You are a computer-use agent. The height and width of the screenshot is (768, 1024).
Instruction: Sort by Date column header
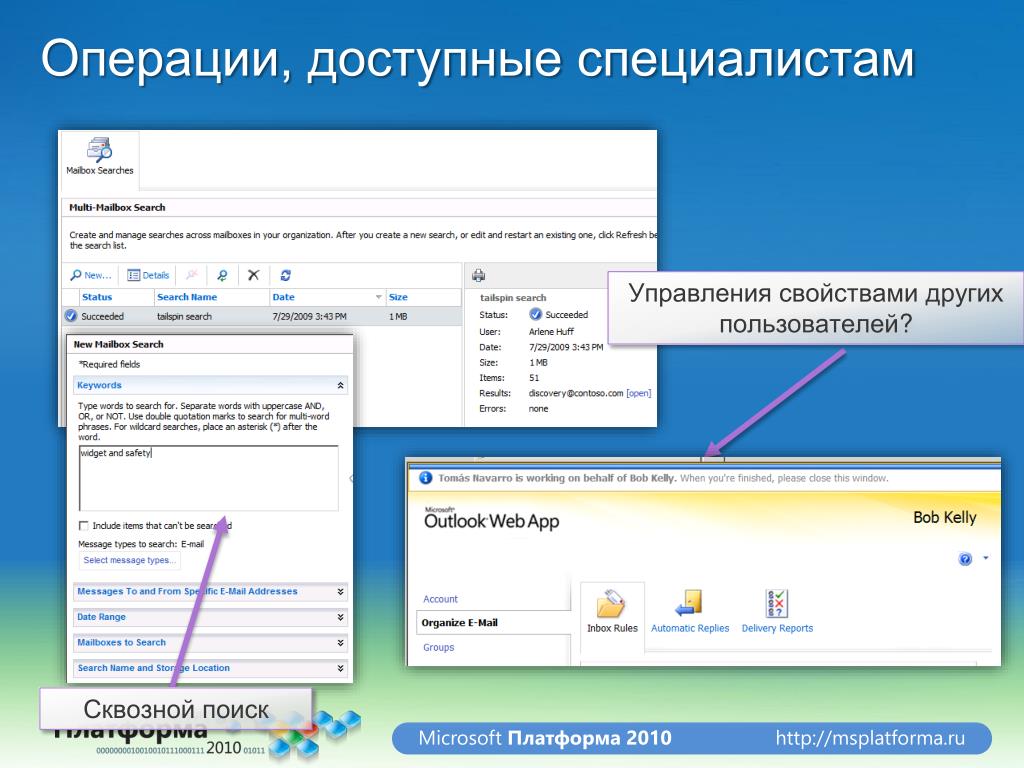point(283,297)
